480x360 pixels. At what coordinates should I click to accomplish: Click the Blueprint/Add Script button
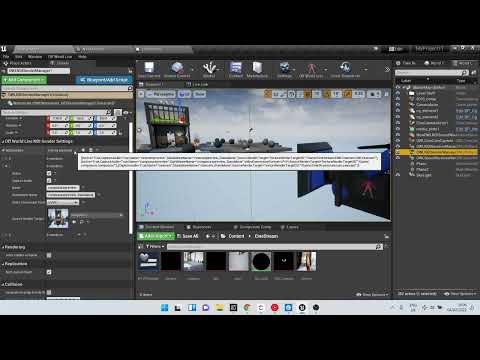104,80
